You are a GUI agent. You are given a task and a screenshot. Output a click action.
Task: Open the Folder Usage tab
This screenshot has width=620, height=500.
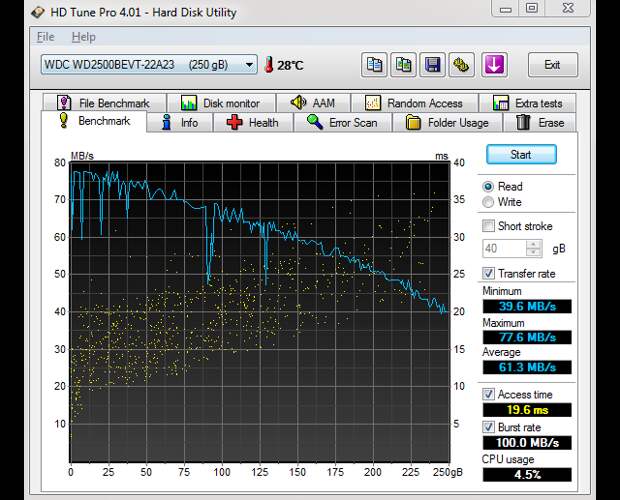pos(447,123)
